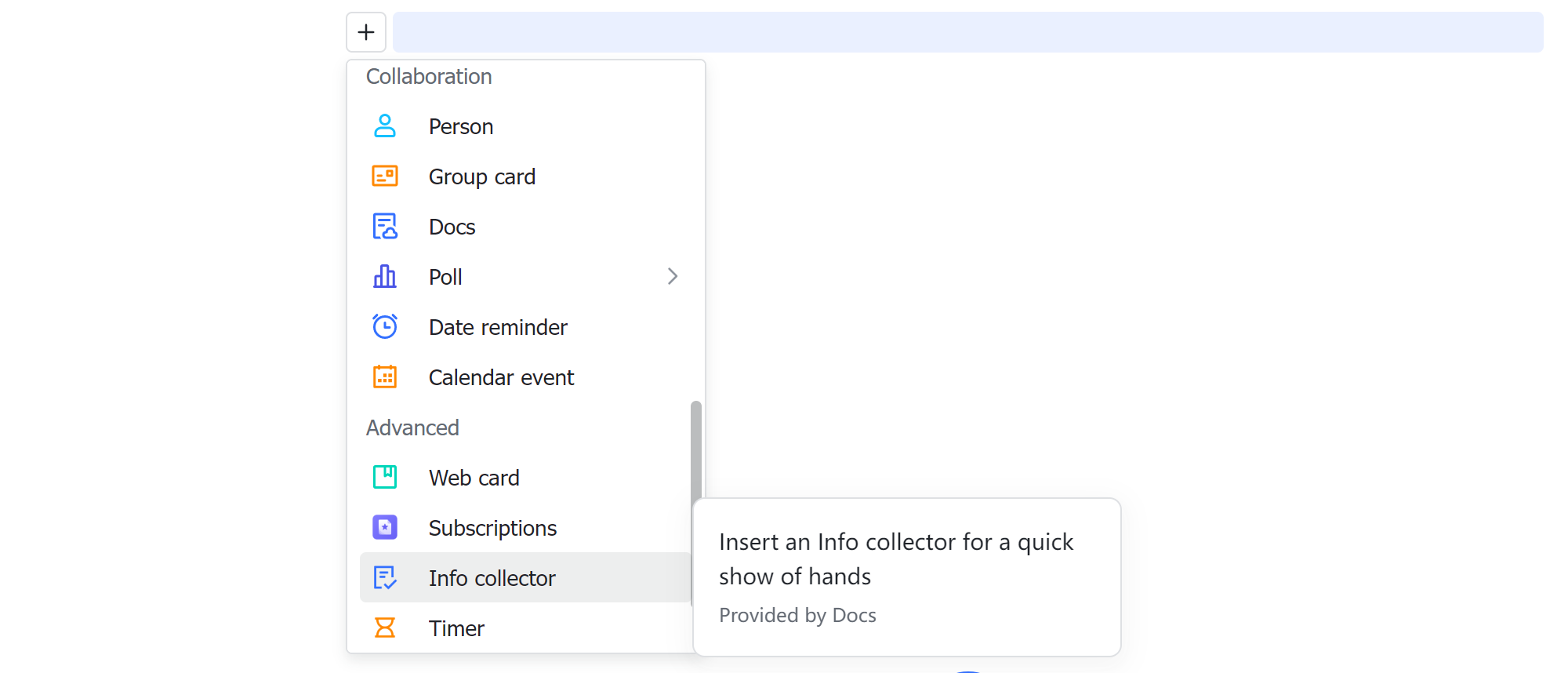Collapse the Advanced section header
Screen dimensions: 1568x673
(412, 427)
